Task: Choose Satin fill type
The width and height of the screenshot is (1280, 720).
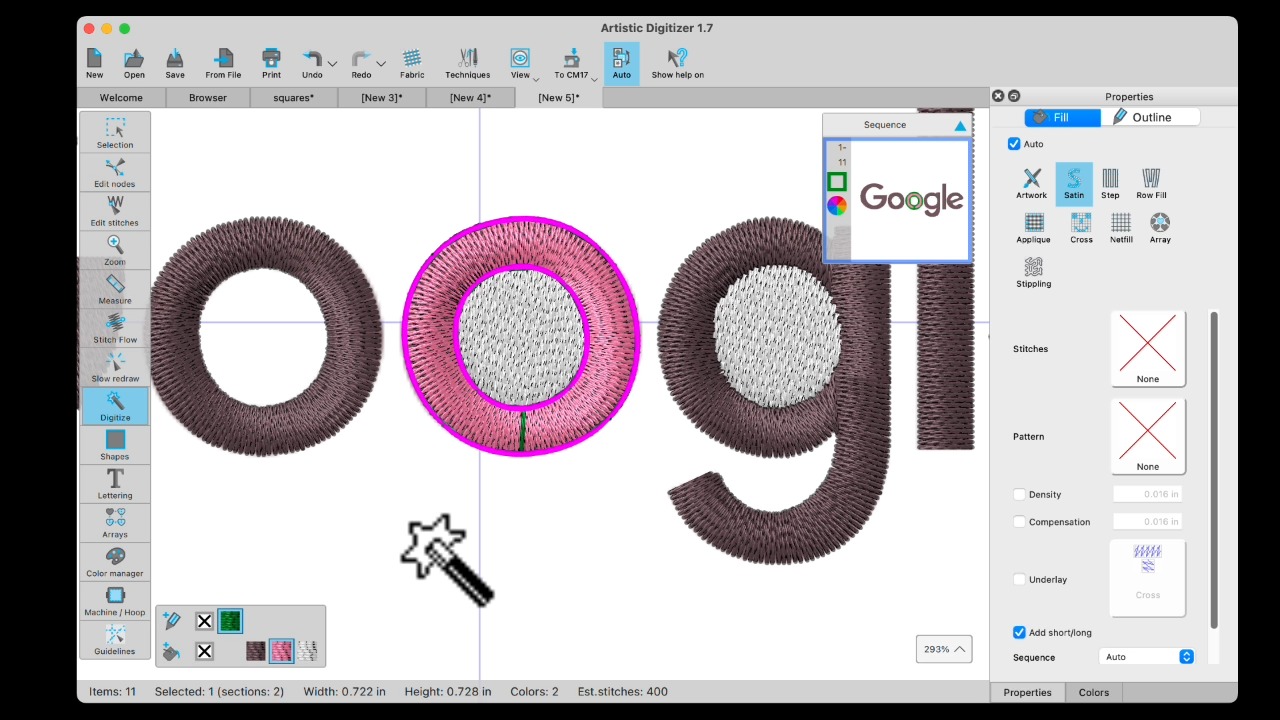Action: click(1074, 183)
